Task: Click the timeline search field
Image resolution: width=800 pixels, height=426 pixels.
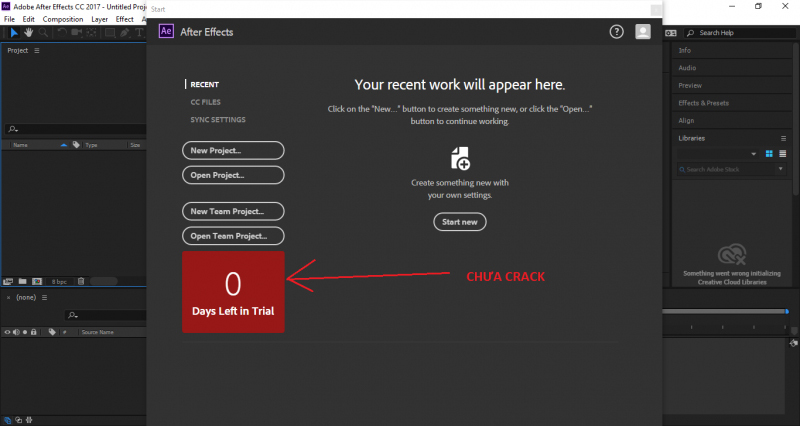Action: (x=105, y=315)
